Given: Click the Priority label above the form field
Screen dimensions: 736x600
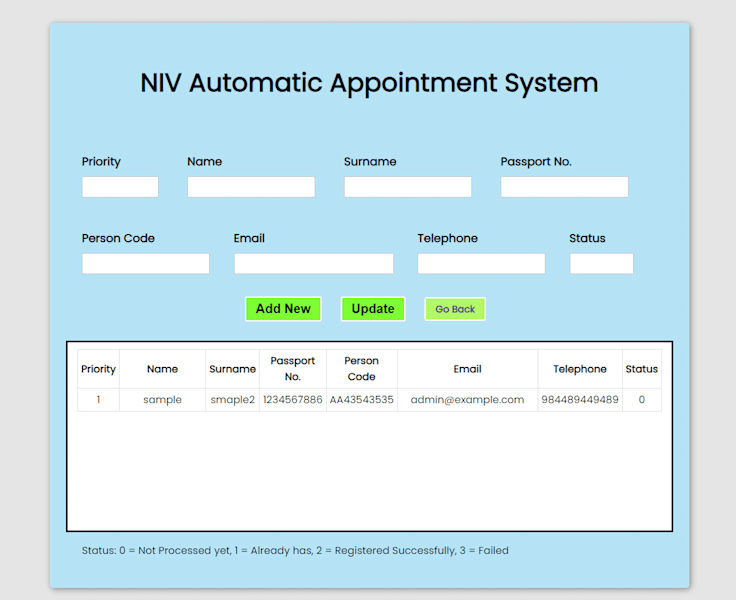Looking at the screenshot, I should click(101, 162).
